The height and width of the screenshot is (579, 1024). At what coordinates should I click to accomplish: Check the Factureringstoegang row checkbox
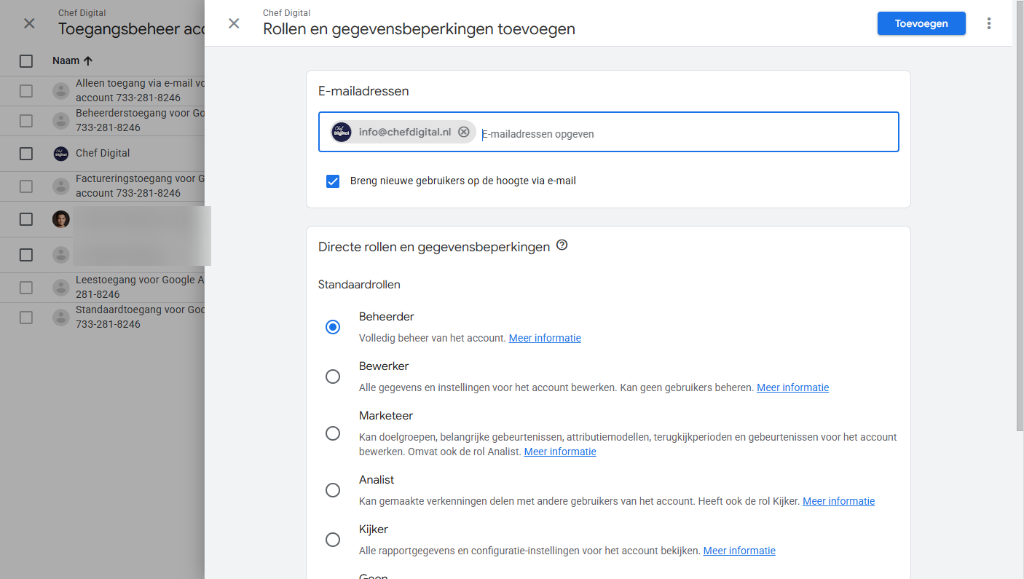[26, 186]
